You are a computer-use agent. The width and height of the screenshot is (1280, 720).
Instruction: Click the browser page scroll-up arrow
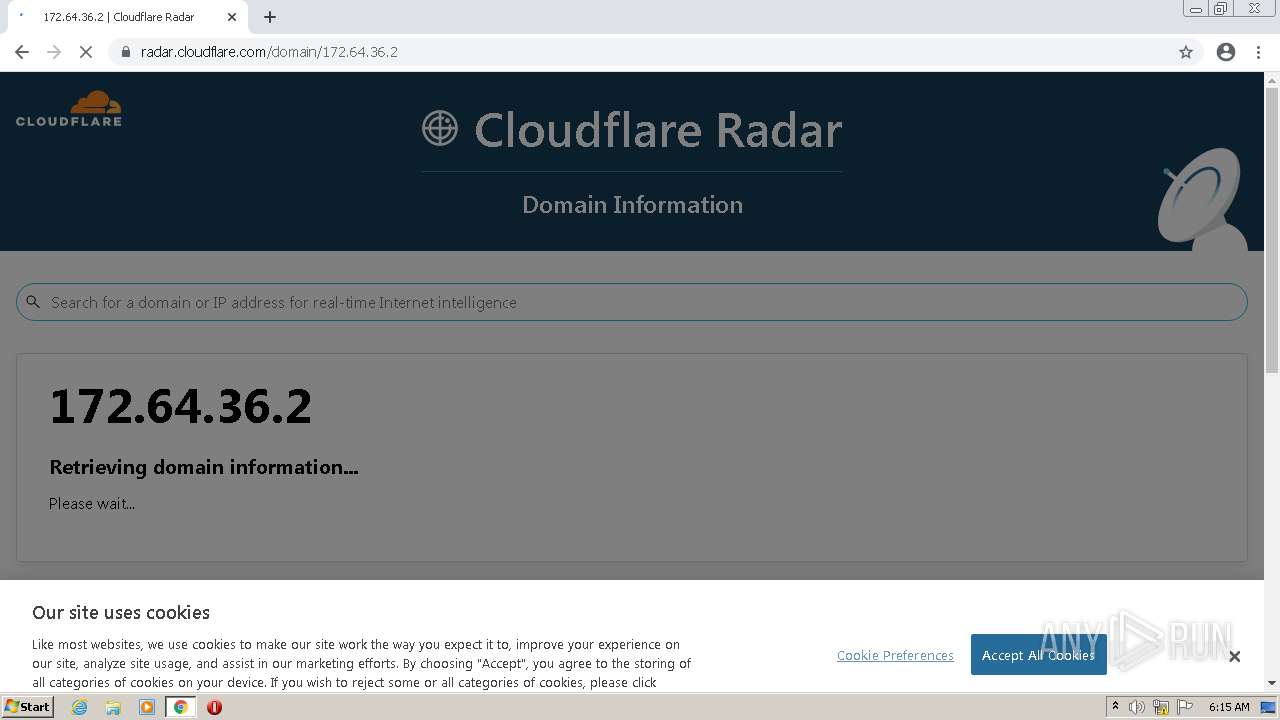(1272, 80)
